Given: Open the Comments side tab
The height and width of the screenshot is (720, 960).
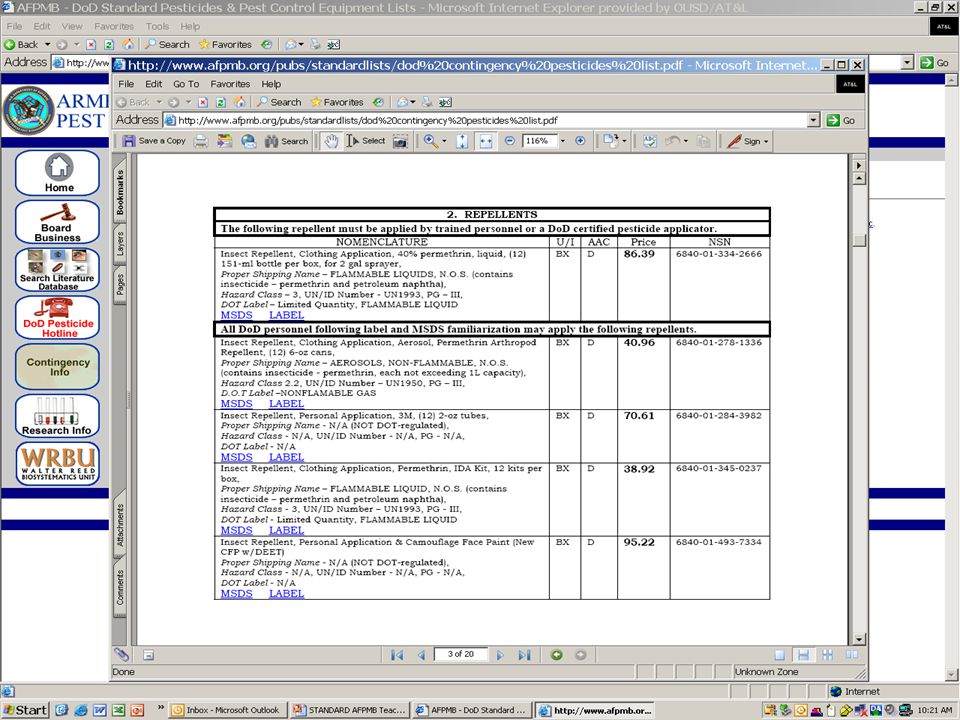Looking at the screenshot, I should click(120, 587).
